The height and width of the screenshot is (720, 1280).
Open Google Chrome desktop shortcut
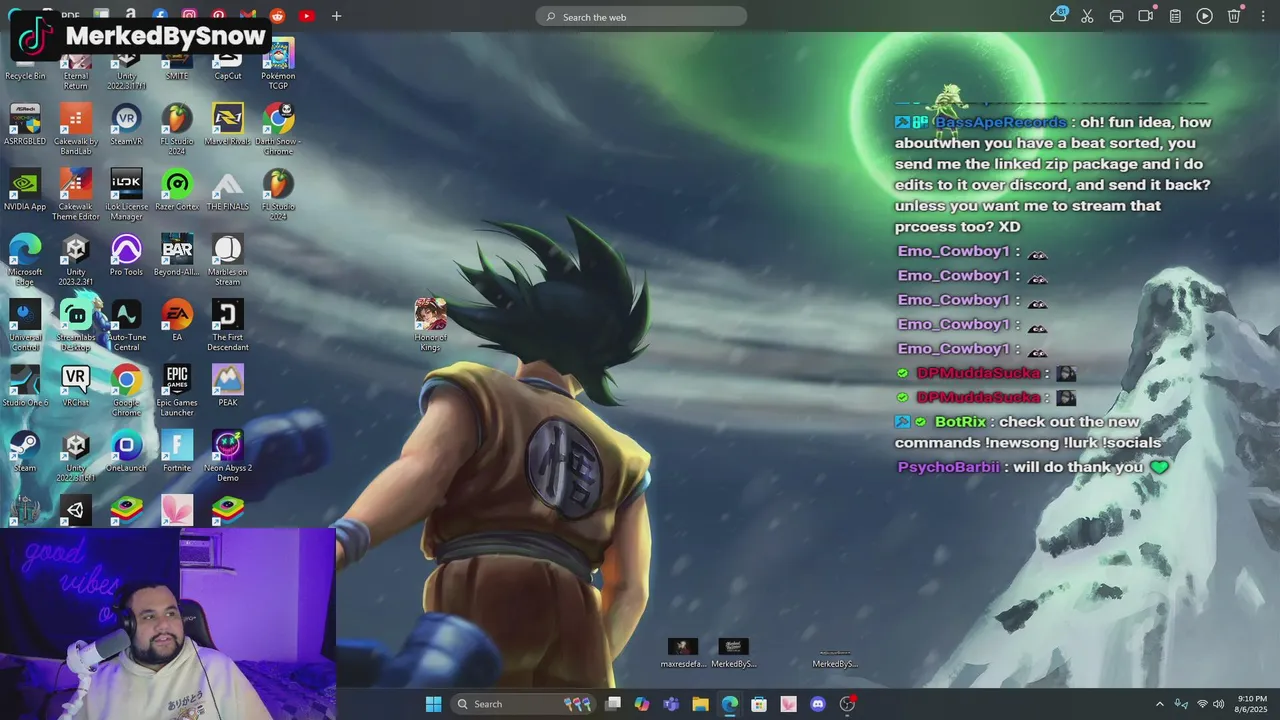tap(127, 390)
